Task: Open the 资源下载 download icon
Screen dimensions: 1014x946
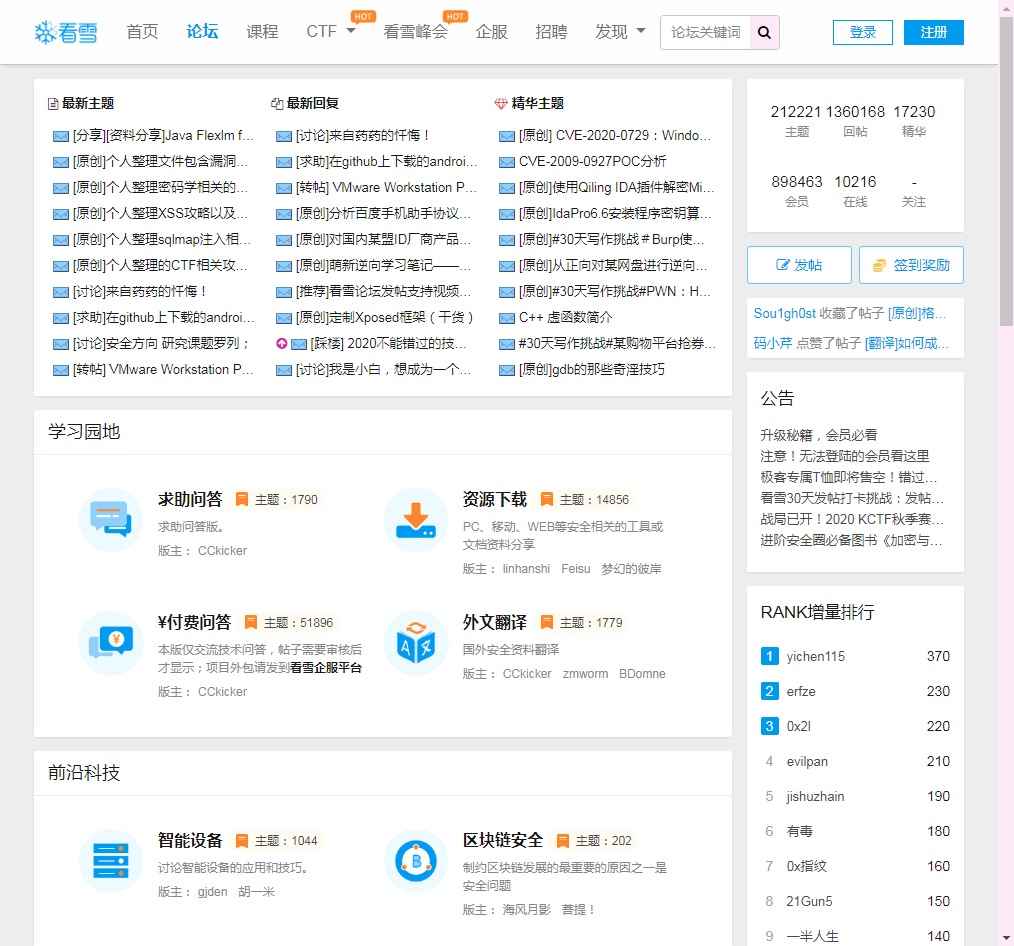Action: tap(416, 519)
